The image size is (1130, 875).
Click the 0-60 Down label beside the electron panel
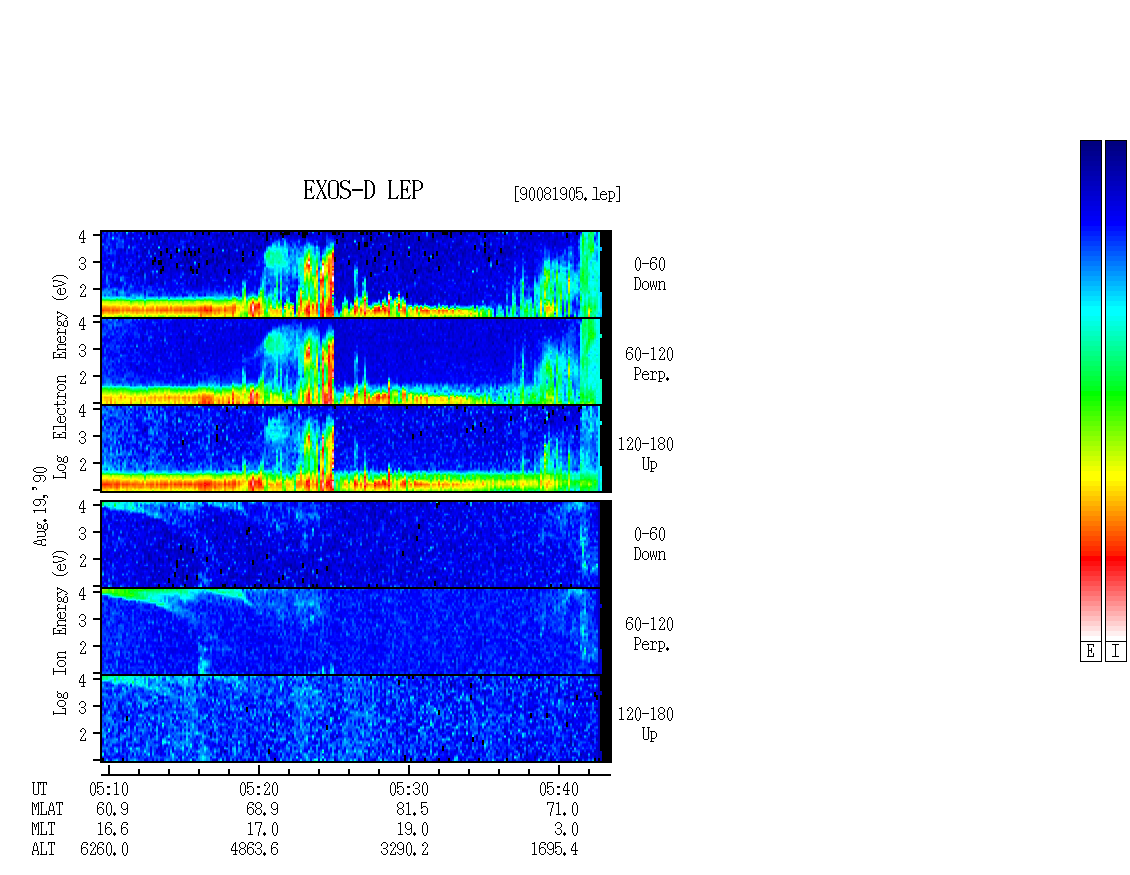[649, 274]
